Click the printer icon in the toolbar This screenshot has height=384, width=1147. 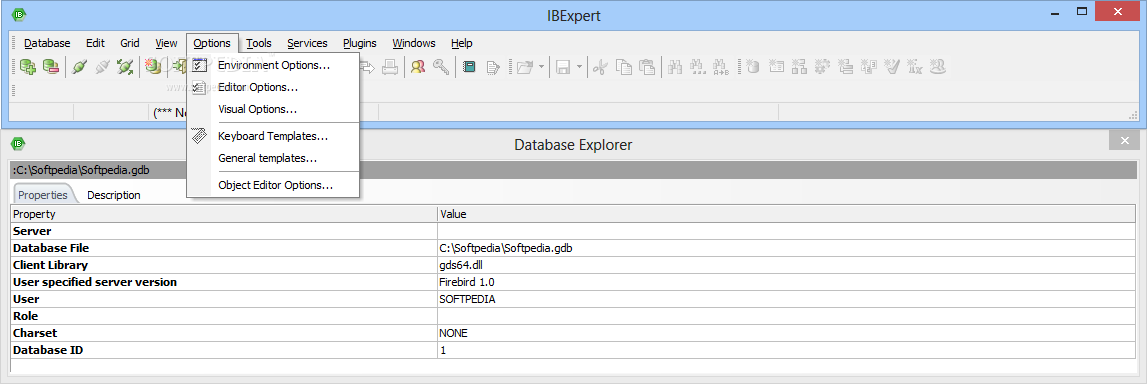(x=391, y=67)
